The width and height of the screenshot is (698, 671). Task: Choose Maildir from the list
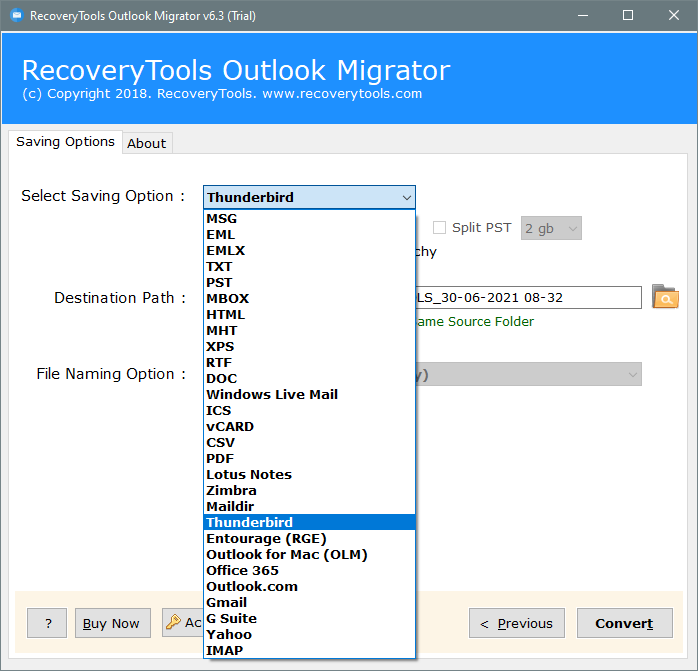309,507
